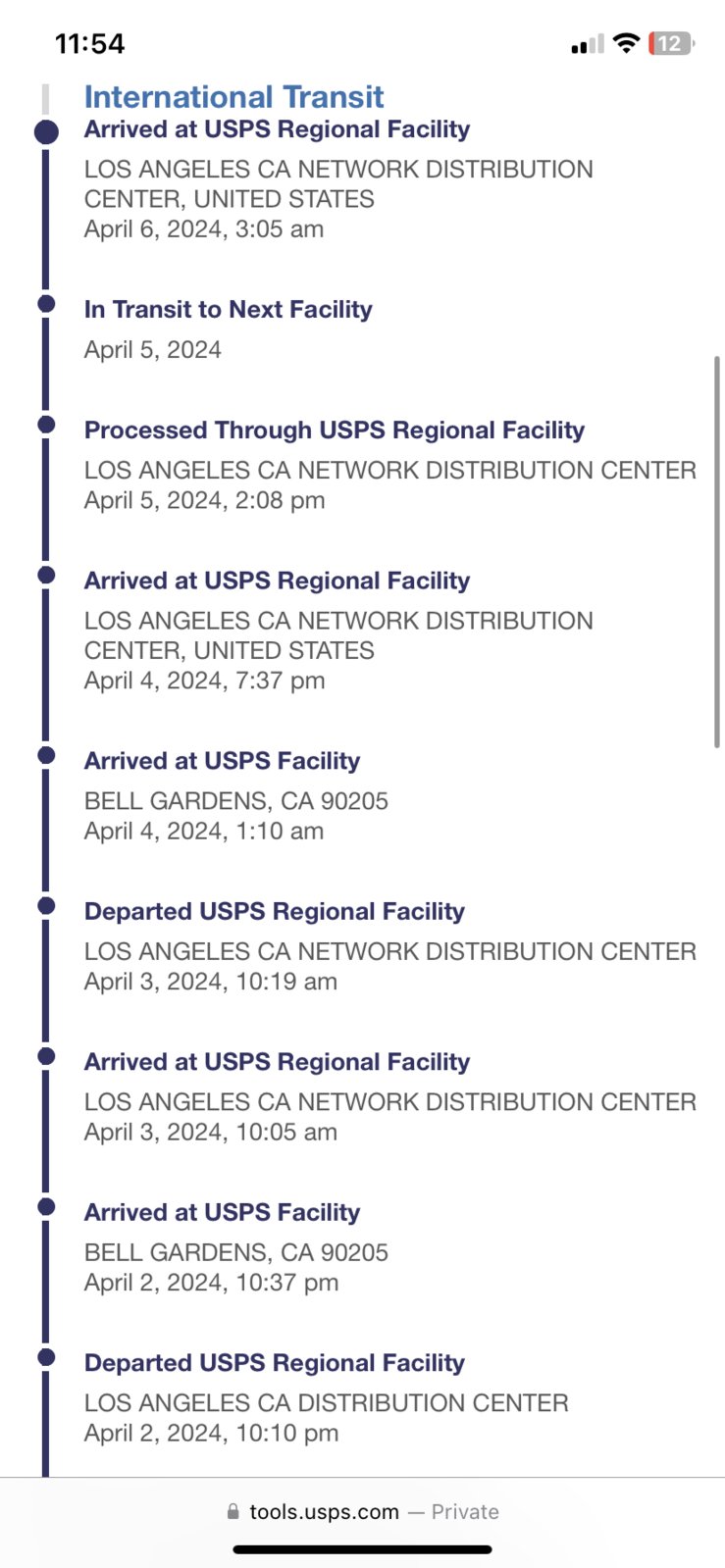
Task: Click dot for Bell Gardens April 2 arrival
Action: (x=46, y=1206)
